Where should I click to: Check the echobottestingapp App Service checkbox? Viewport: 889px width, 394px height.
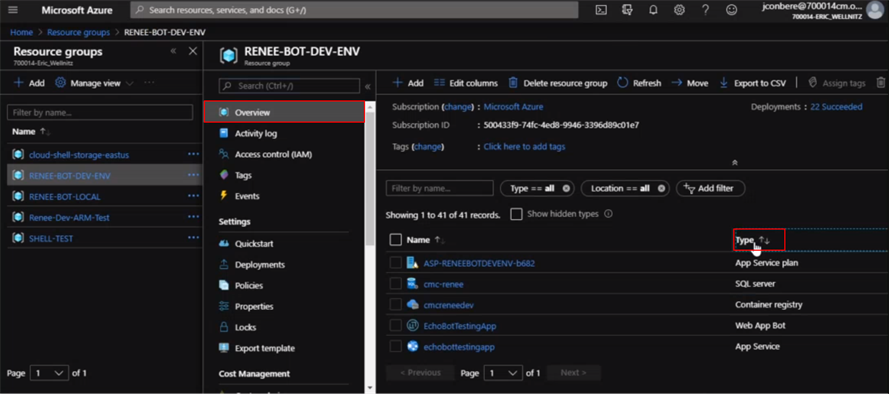[x=396, y=346]
